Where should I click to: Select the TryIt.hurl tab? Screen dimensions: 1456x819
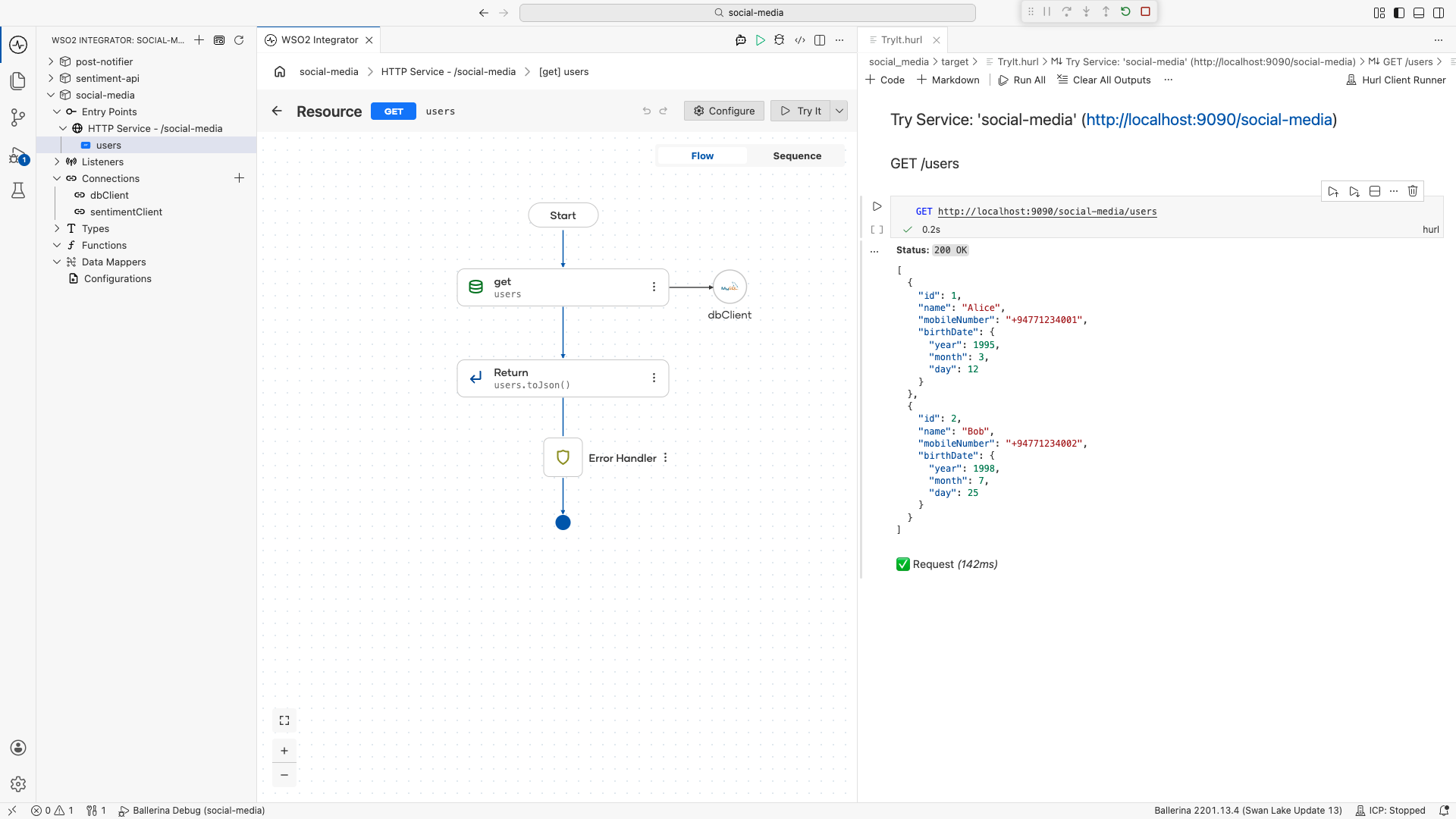pyautogui.click(x=902, y=40)
